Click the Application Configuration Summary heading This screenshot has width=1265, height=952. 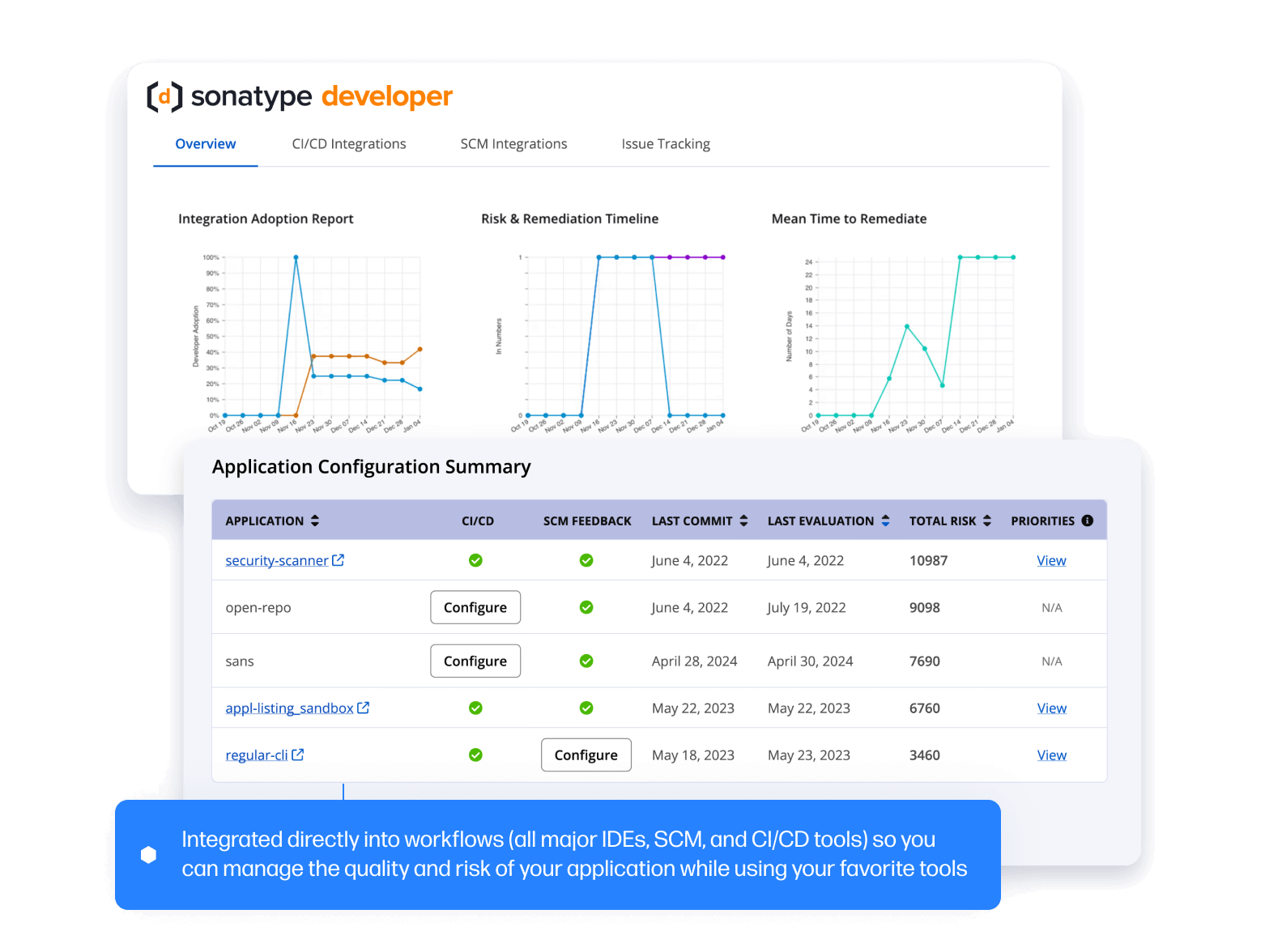pos(371,467)
